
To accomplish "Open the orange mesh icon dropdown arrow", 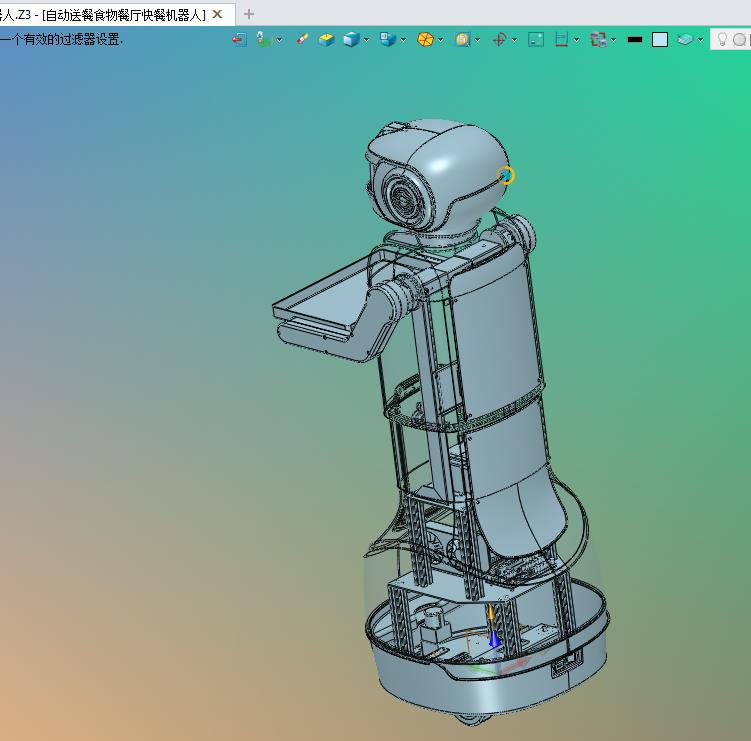I will point(441,40).
